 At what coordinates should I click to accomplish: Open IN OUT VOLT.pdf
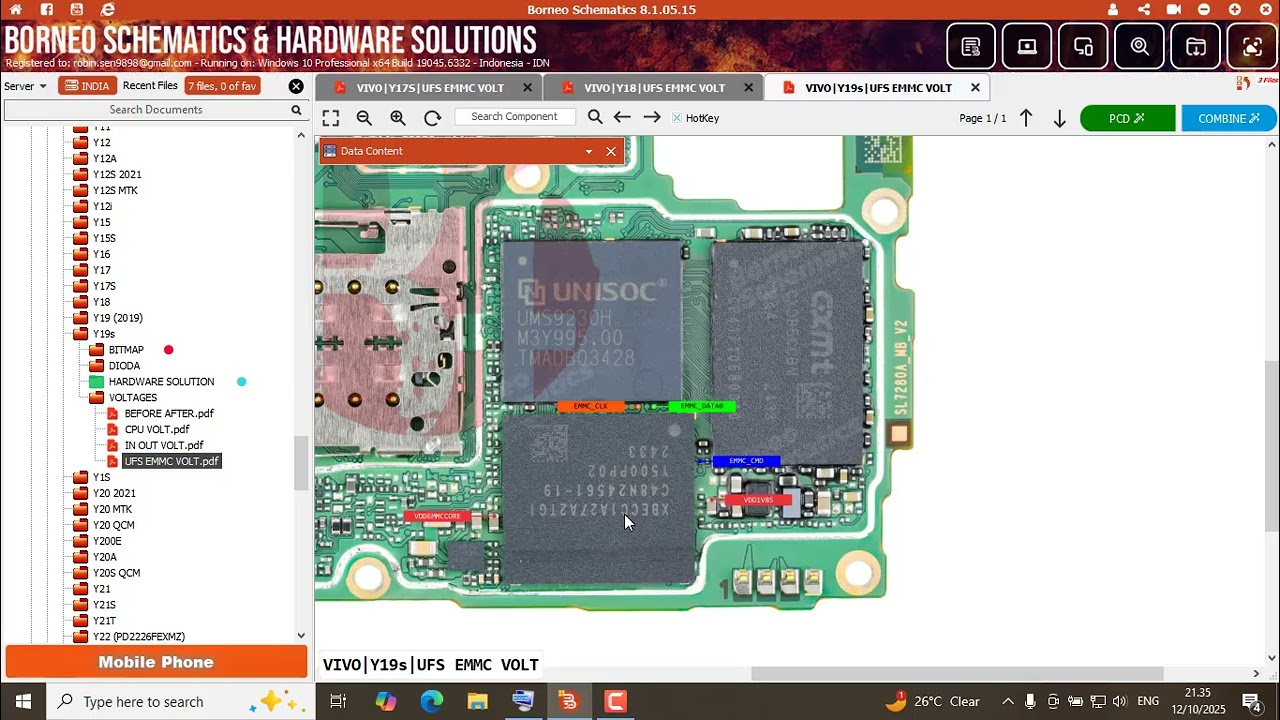(x=164, y=445)
